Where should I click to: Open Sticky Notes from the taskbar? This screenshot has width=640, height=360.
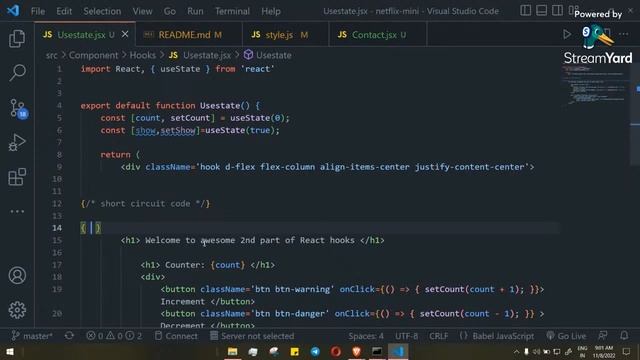coord(294,351)
